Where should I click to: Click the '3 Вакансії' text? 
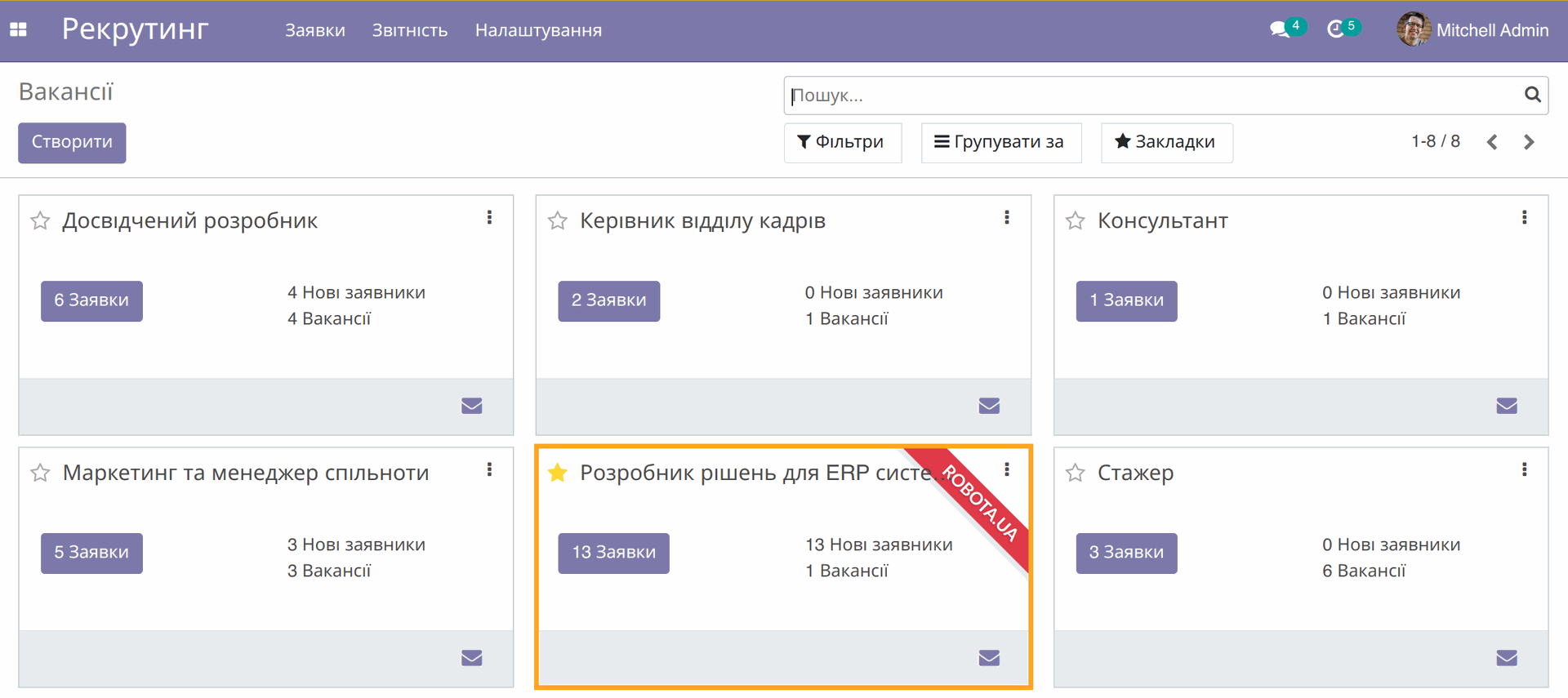coord(329,571)
